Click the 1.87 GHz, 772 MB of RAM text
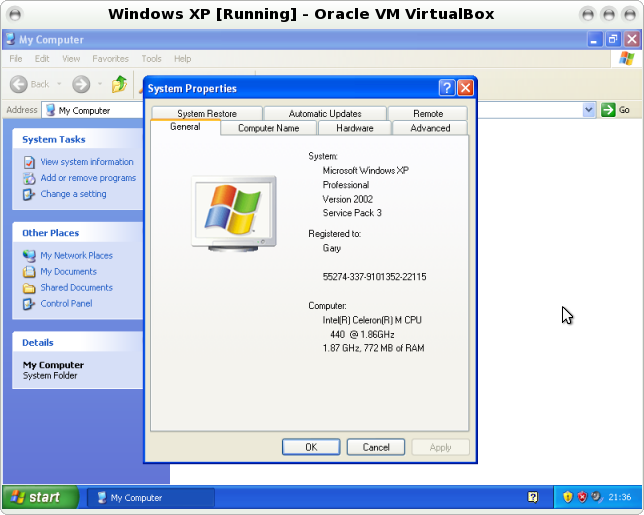This screenshot has width=644, height=515. [x=373, y=348]
